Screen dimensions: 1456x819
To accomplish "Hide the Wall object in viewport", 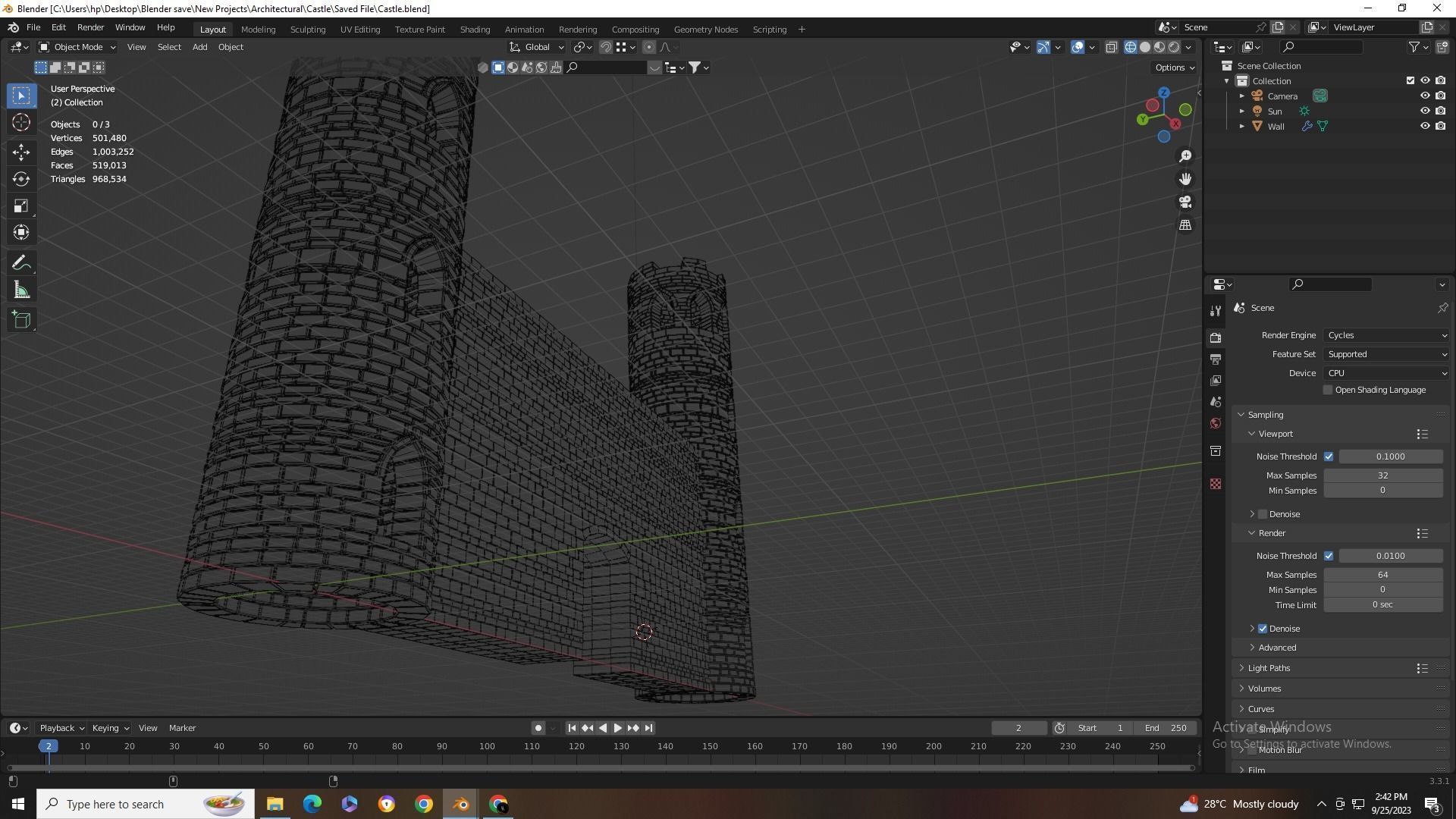I will point(1425,127).
